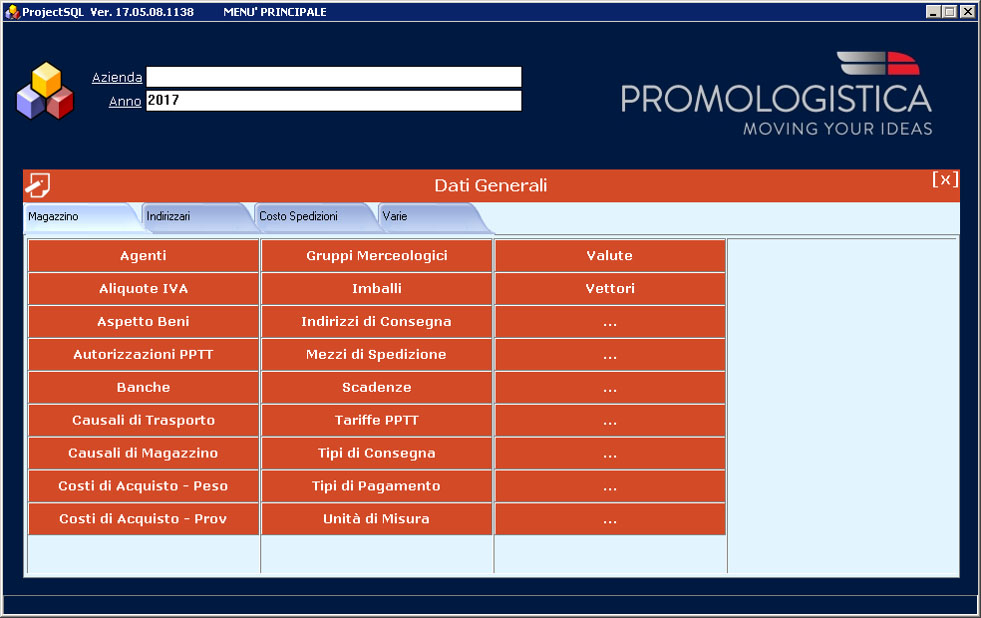Select the Magazzino tab
Screen dimensions: 981x618
click(x=54, y=216)
